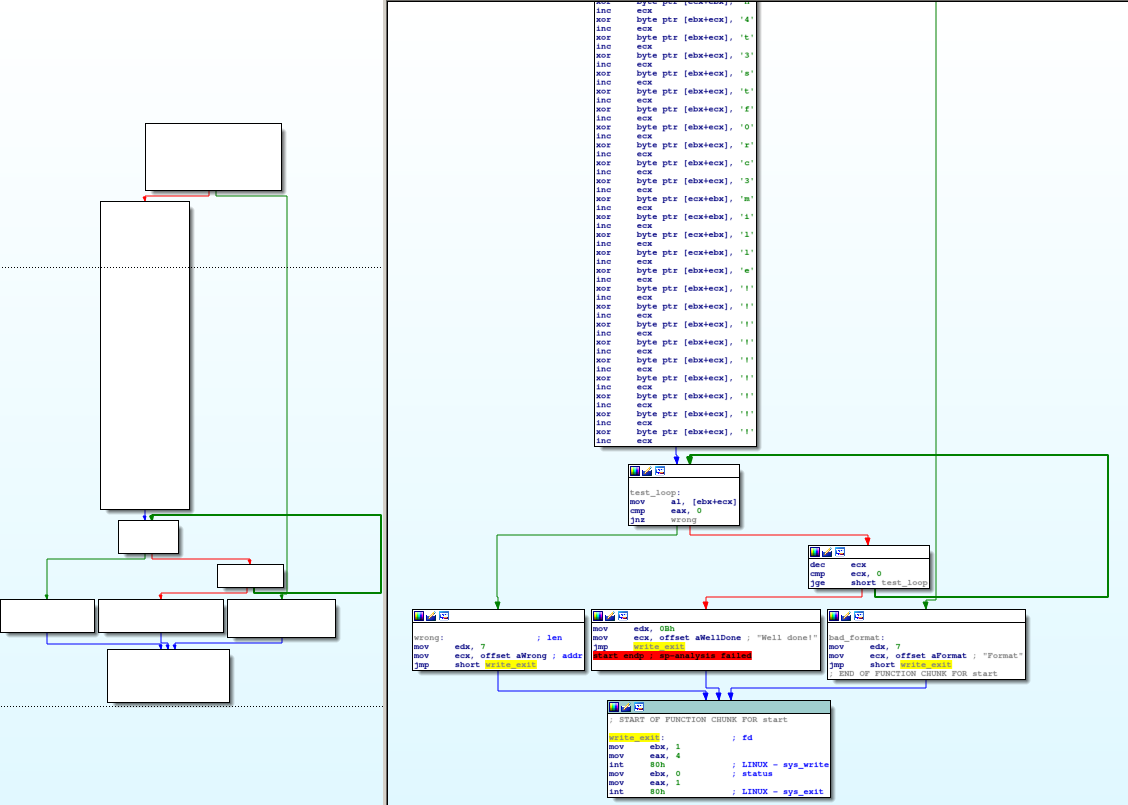Screen dimensions: 1128x805
Task: Click the group icon on the bad_format node
Action: [859, 616]
